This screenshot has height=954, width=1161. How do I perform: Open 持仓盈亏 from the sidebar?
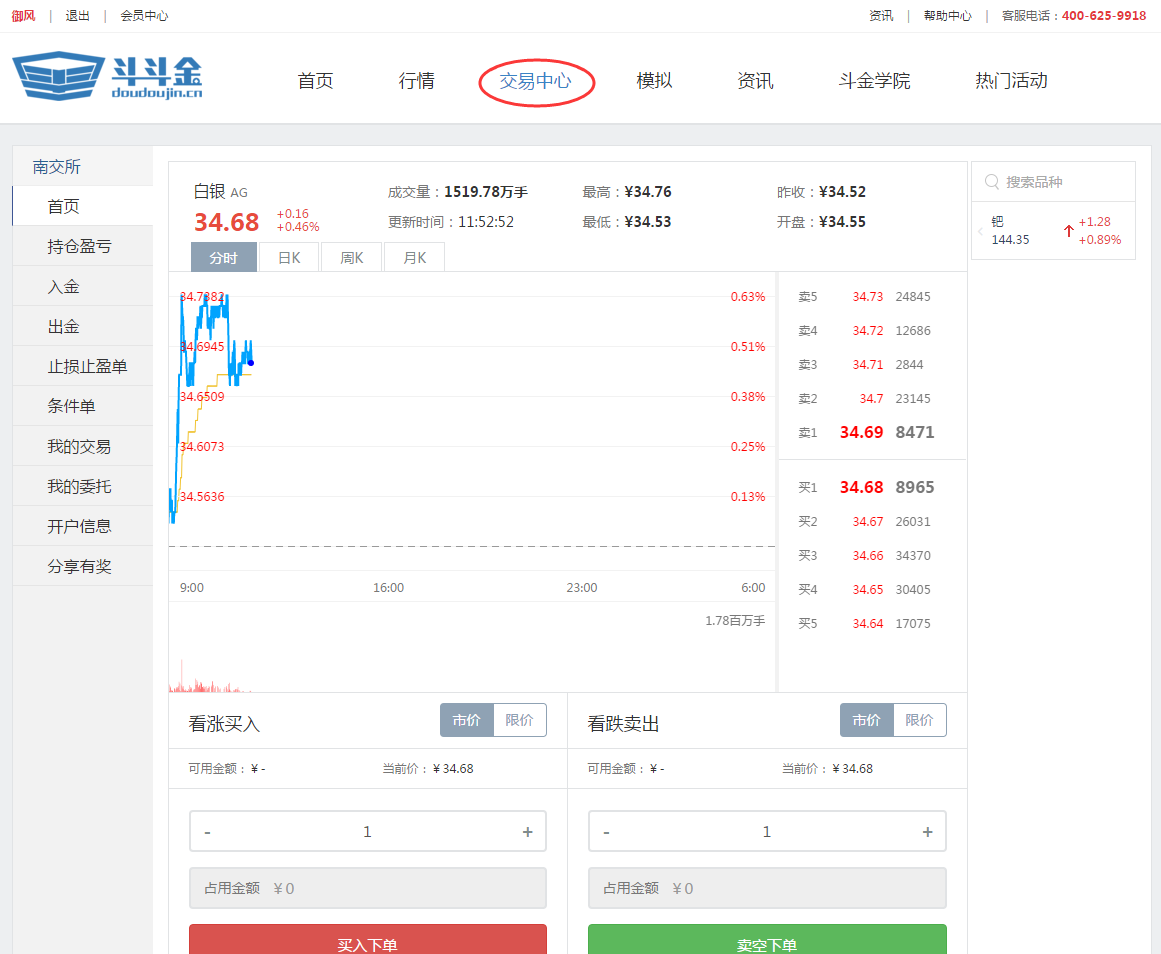[82, 245]
